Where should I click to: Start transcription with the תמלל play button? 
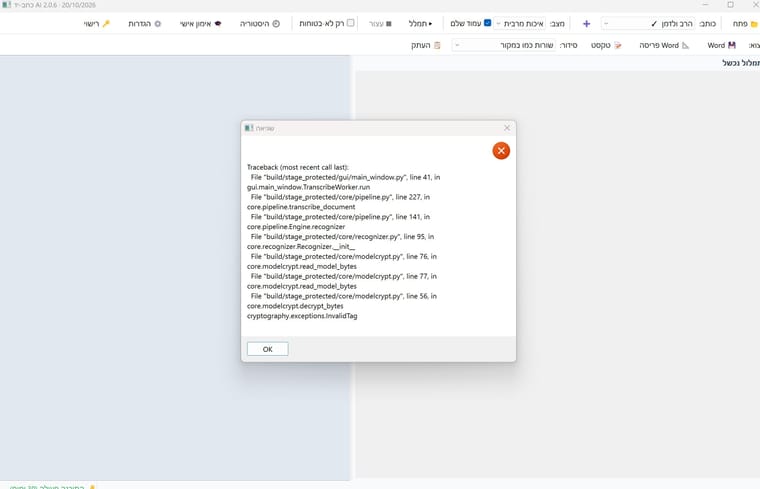click(x=420, y=23)
